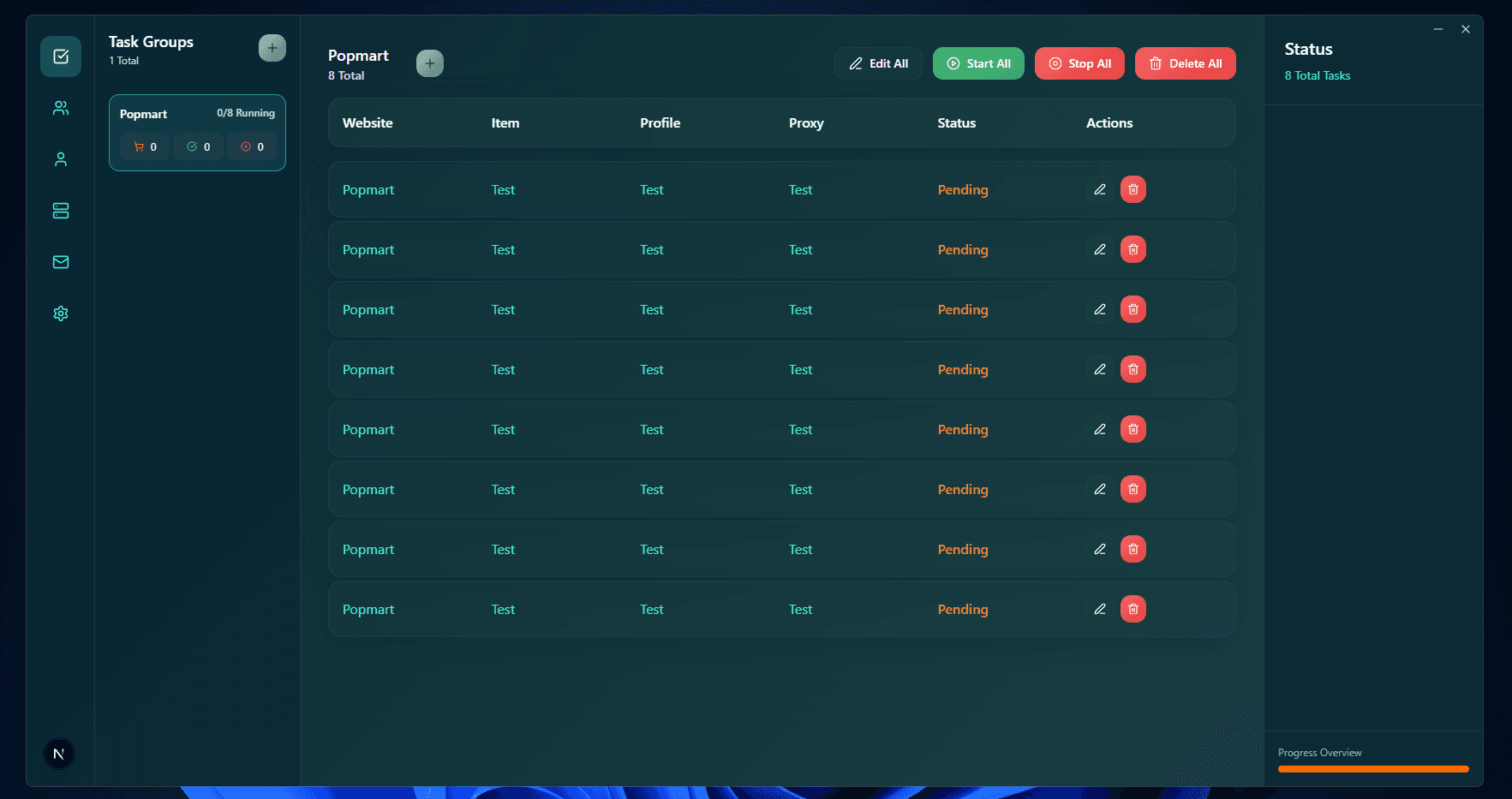Stop all tasks with Stop All

tap(1079, 63)
